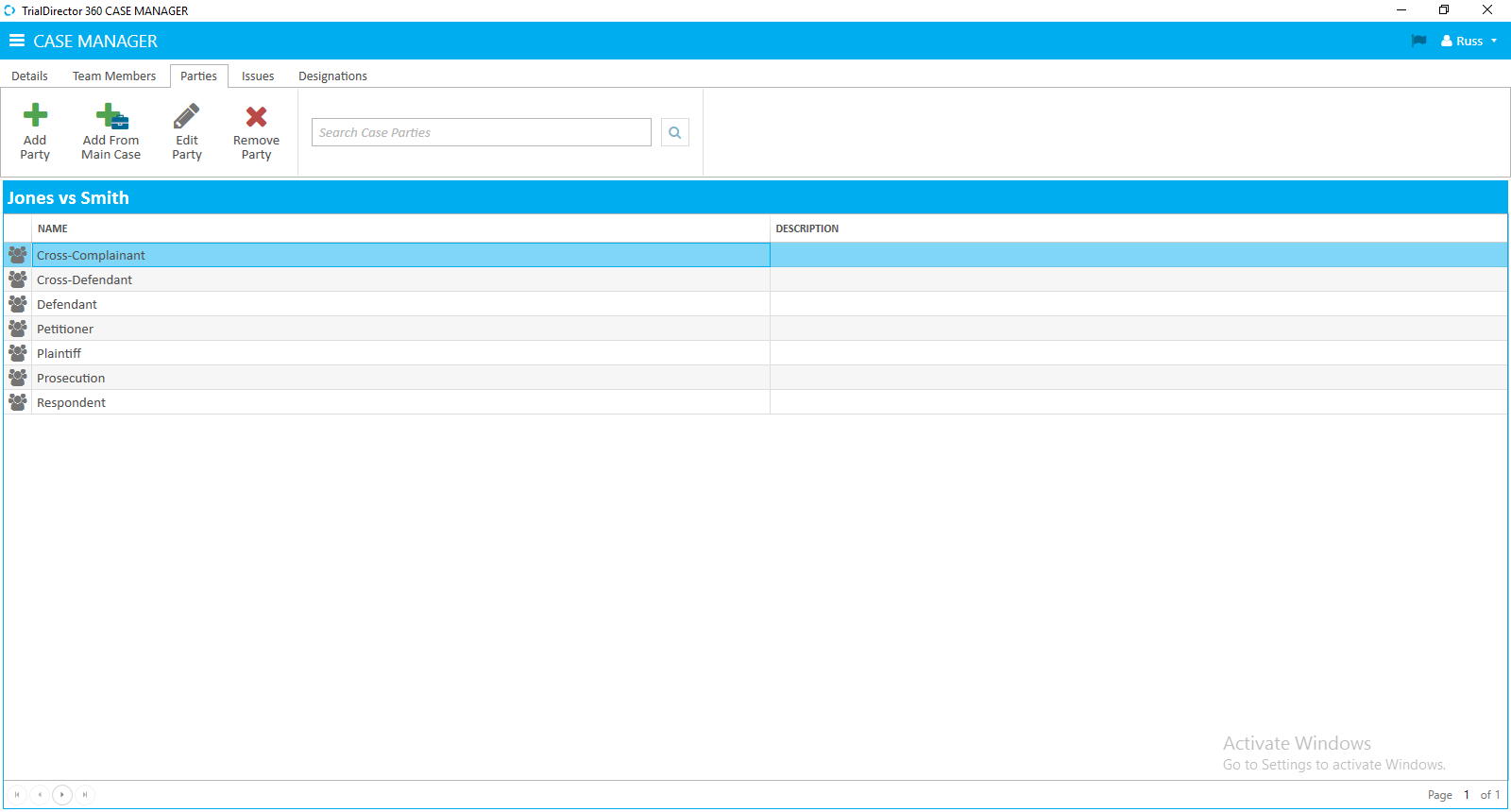Click the group icon beside Prosecution

pos(17,378)
